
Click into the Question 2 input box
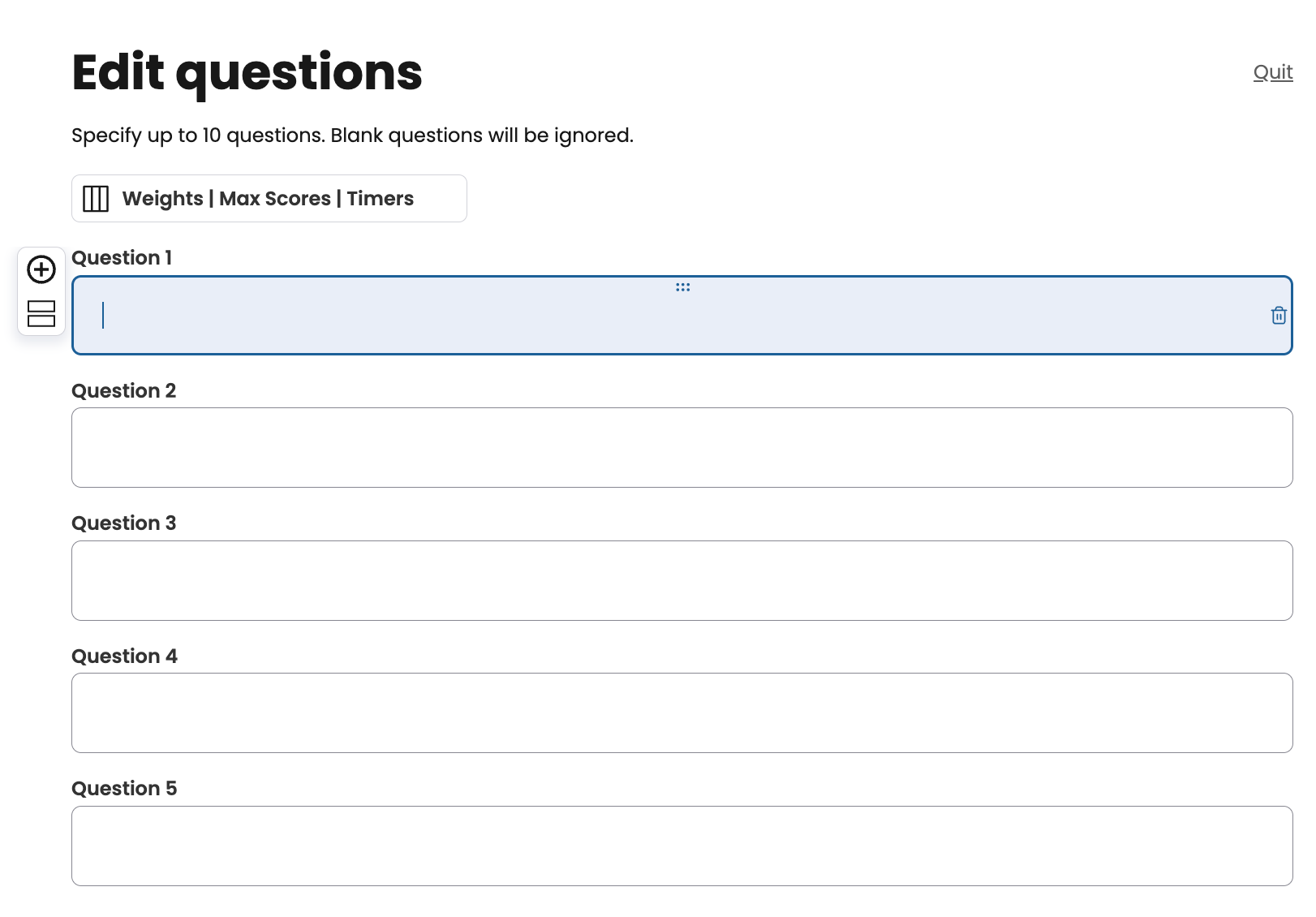(682, 448)
